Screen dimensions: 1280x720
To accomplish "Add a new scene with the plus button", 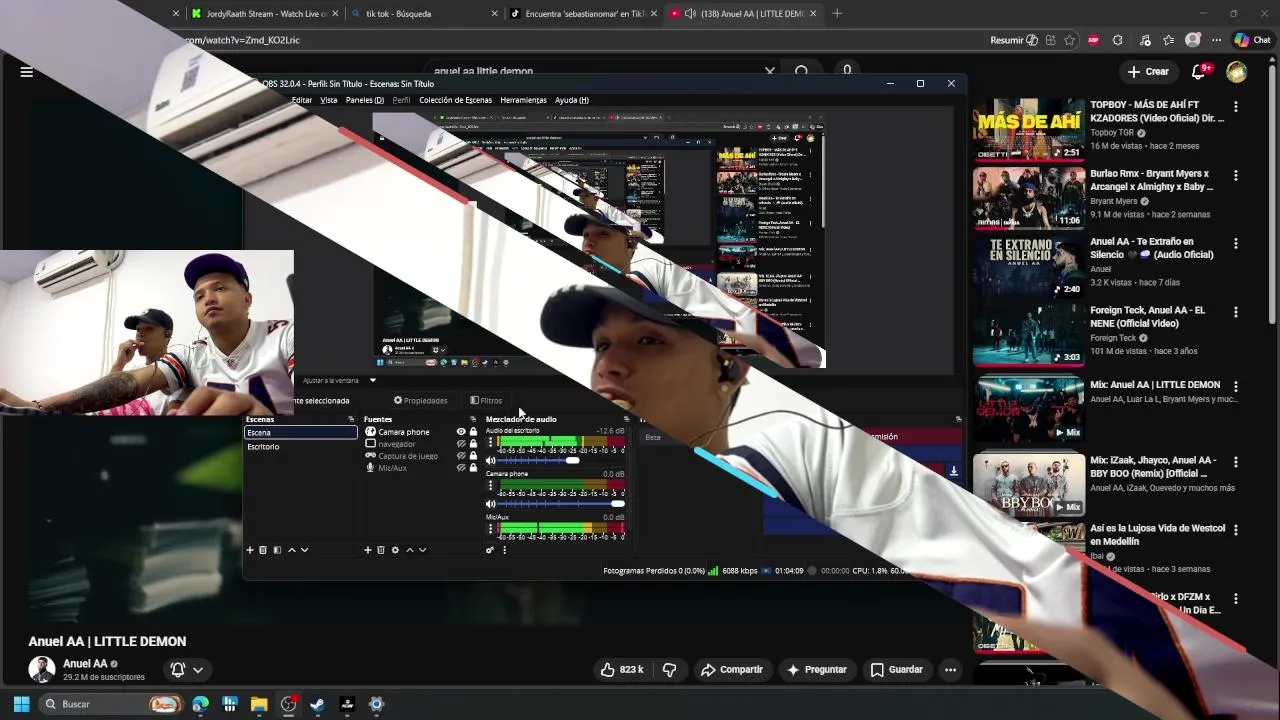I will click(x=250, y=550).
